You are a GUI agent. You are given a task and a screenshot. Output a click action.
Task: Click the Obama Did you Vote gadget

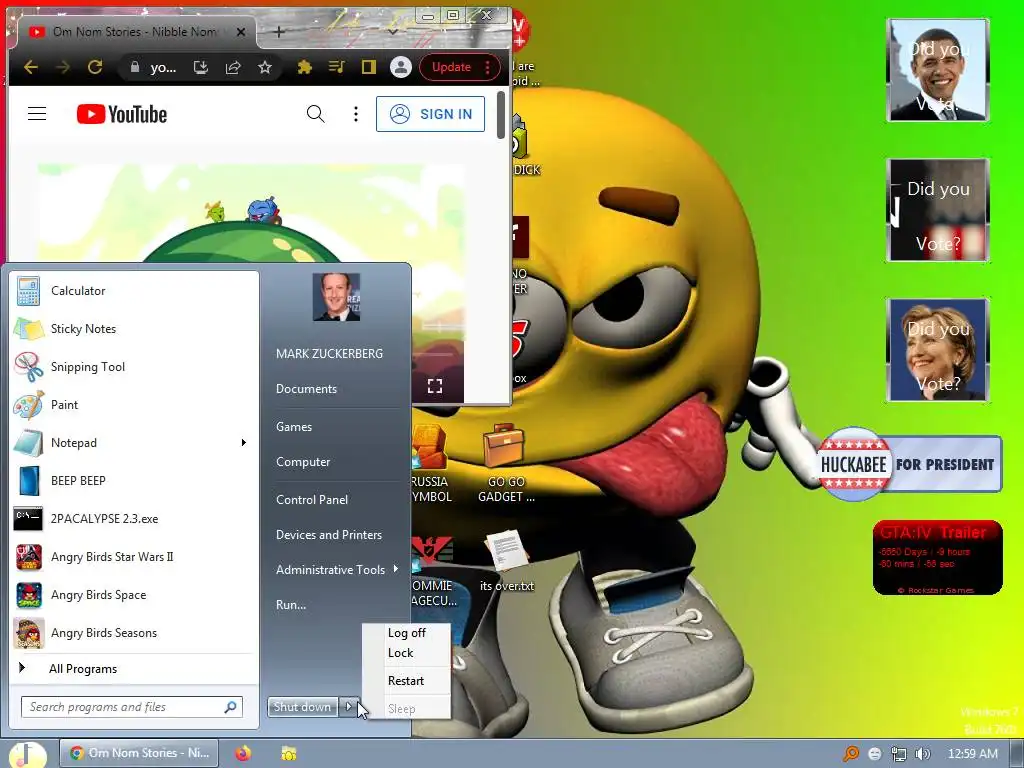pos(938,70)
